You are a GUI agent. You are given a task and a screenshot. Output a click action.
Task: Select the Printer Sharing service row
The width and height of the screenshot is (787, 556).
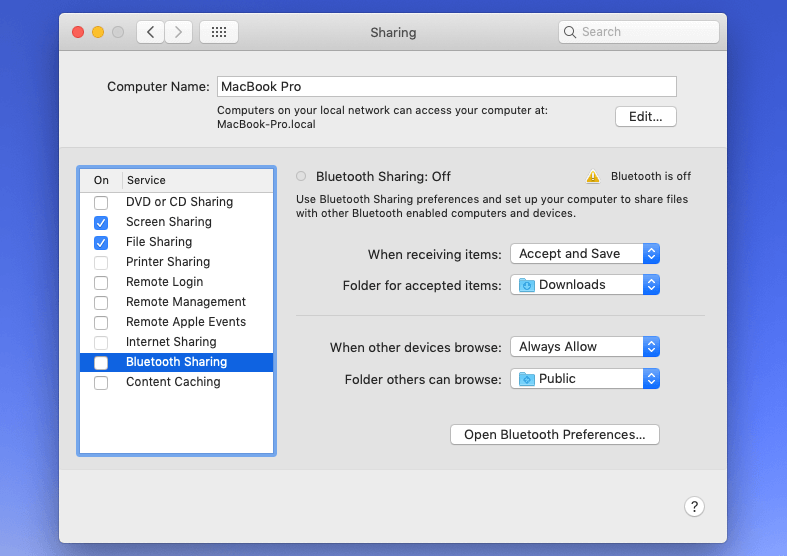click(x=176, y=262)
